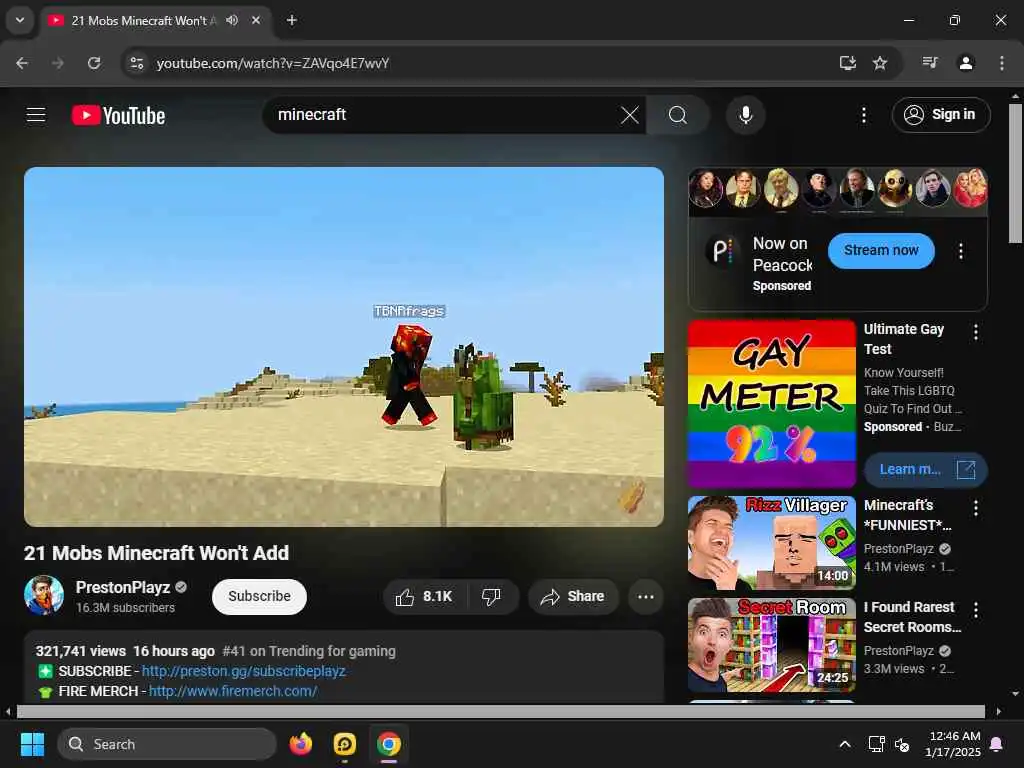The height and width of the screenshot is (768, 1024).
Task: Open the Ultimate Gay Test ad options menu
Action: (976, 332)
